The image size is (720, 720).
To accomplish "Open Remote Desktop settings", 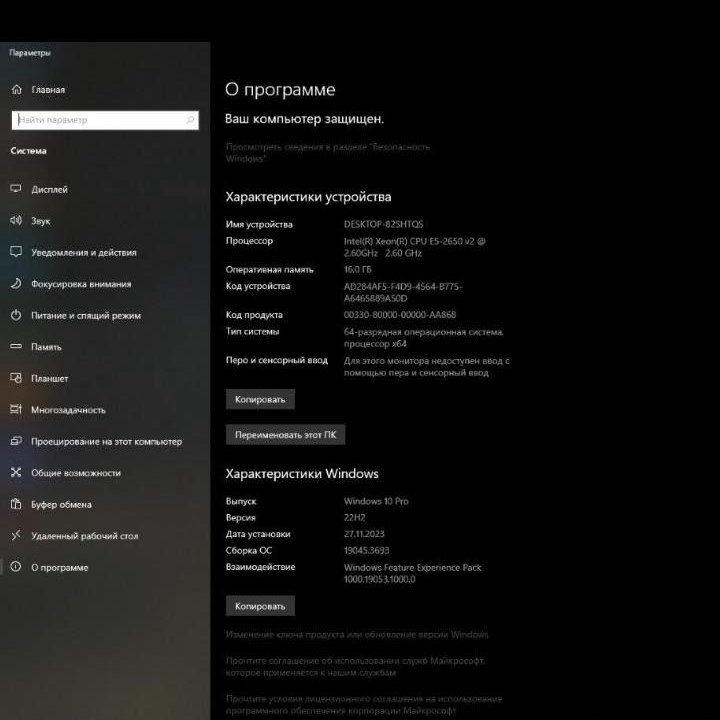I will [x=84, y=536].
